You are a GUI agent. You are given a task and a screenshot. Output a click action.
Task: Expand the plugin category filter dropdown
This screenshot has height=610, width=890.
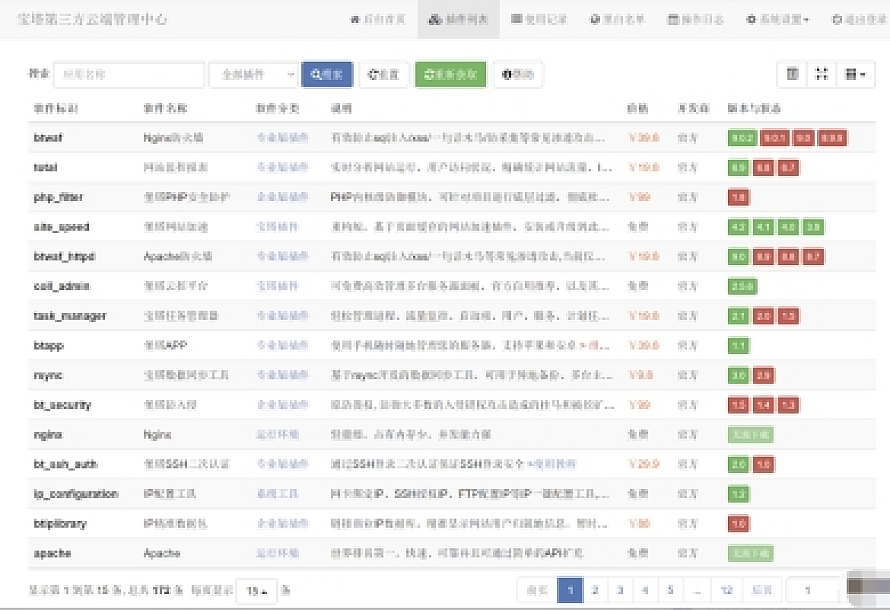click(x=253, y=74)
